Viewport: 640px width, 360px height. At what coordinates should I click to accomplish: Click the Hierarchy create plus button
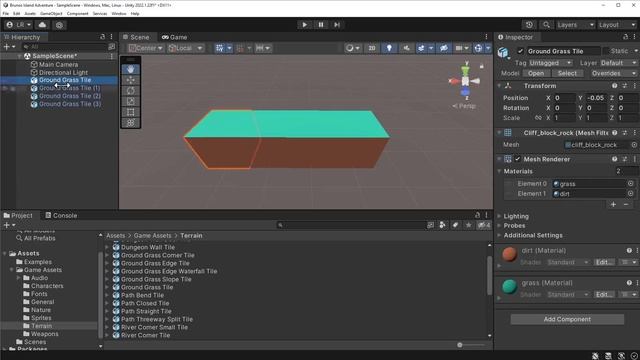6,47
